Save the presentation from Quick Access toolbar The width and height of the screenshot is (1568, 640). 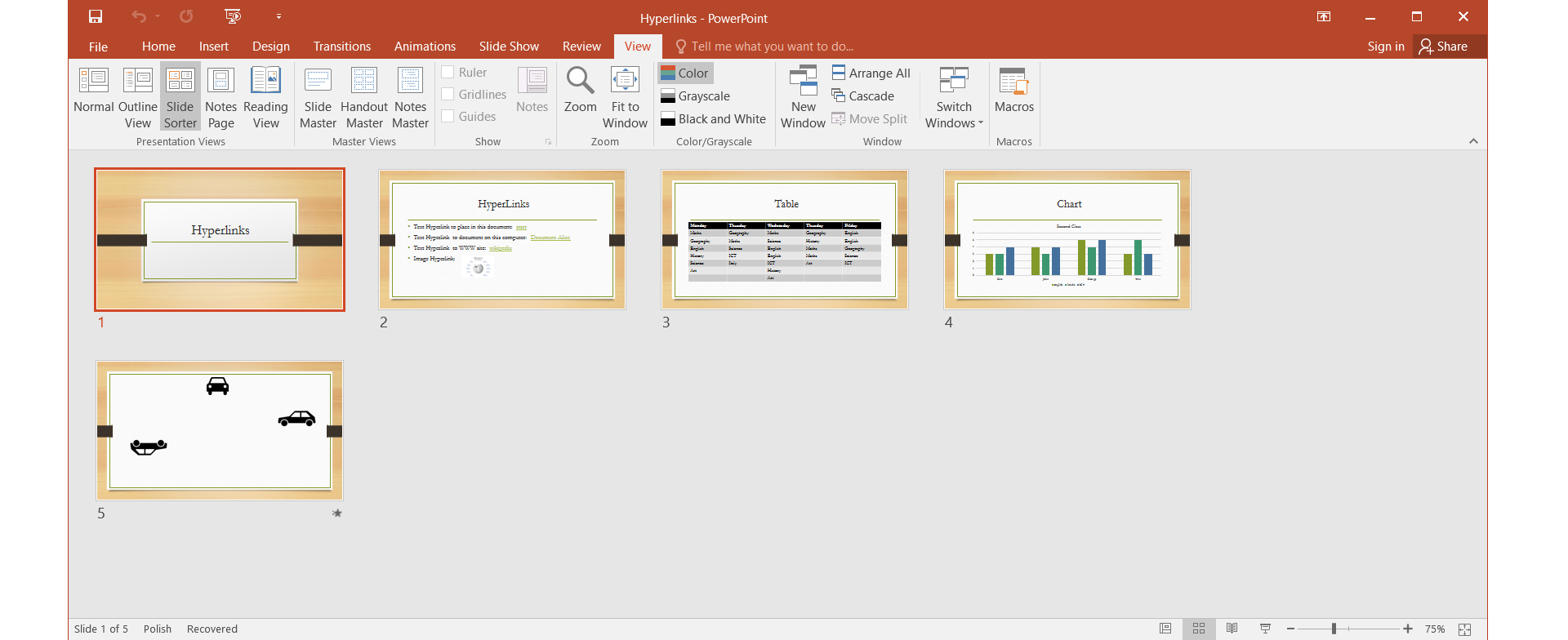tap(96, 16)
